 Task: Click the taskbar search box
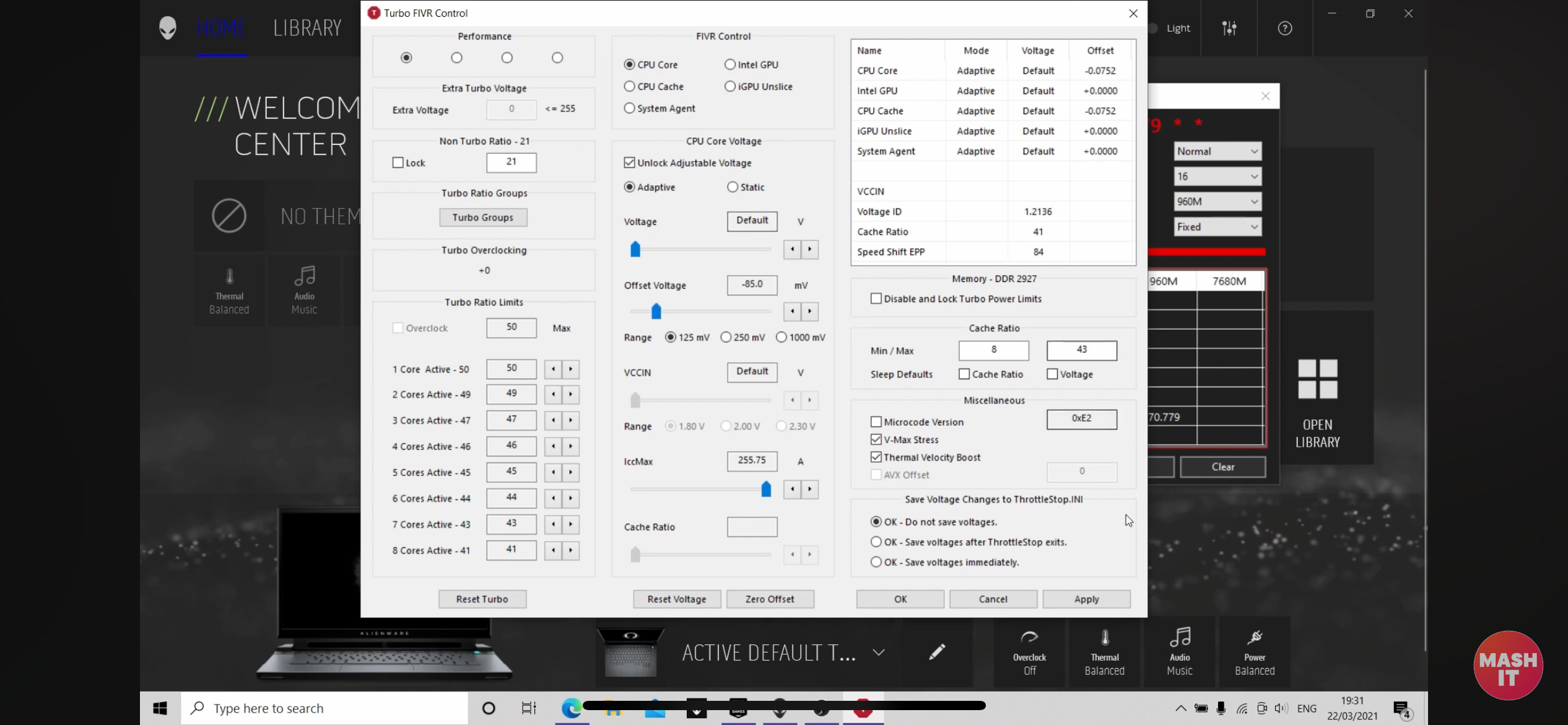click(x=324, y=708)
